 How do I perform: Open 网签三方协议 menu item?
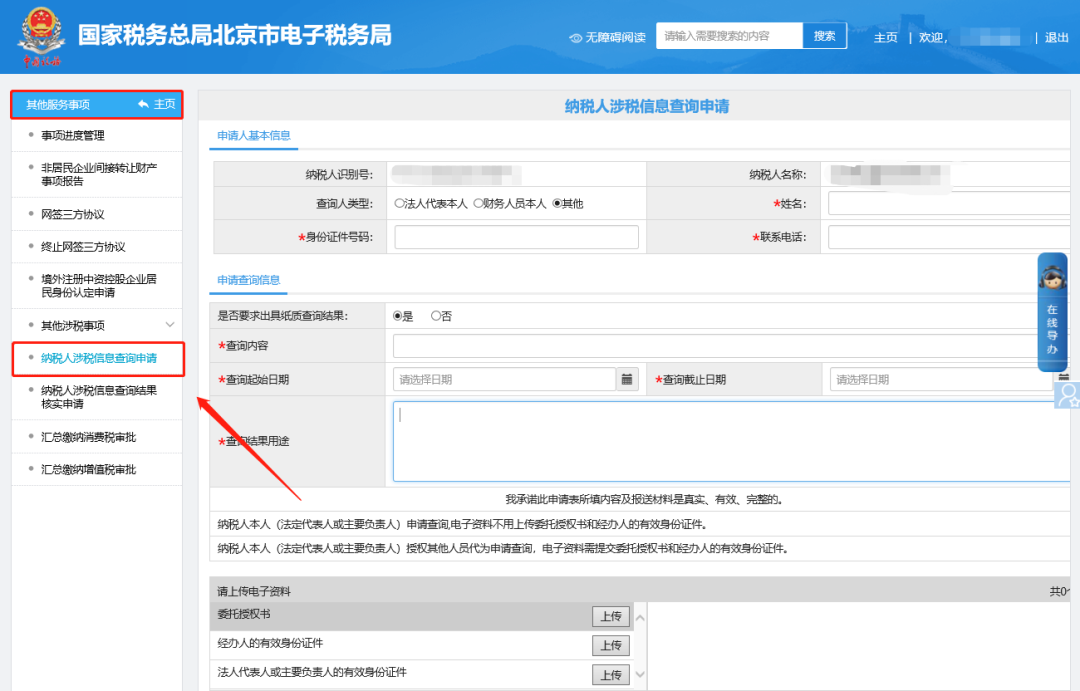[73, 214]
